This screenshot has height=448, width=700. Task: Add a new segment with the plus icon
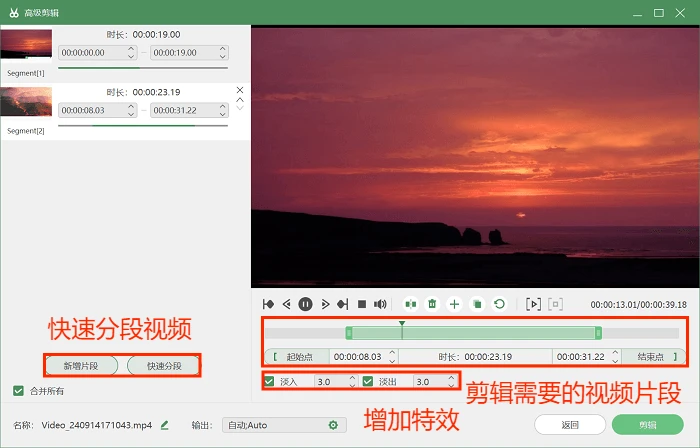(454, 304)
